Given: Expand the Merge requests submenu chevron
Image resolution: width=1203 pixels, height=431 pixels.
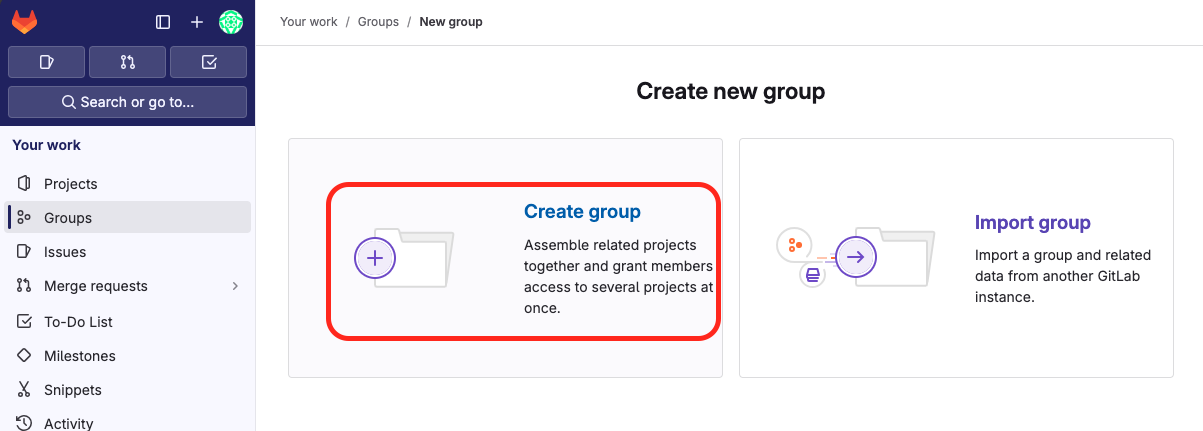Looking at the screenshot, I should 235,286.
